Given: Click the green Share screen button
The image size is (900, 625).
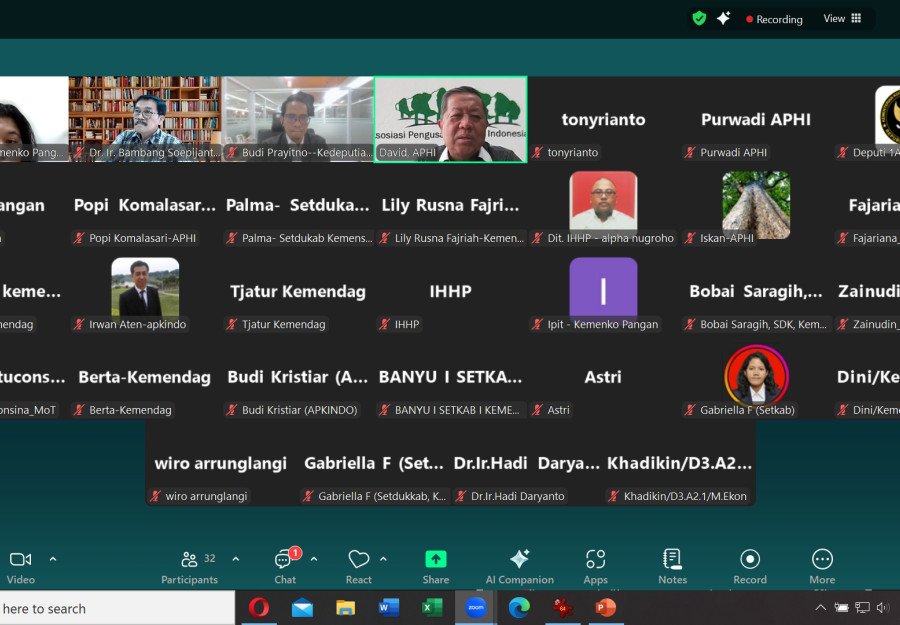Looking at the screenshot, I should click(436, 567).
